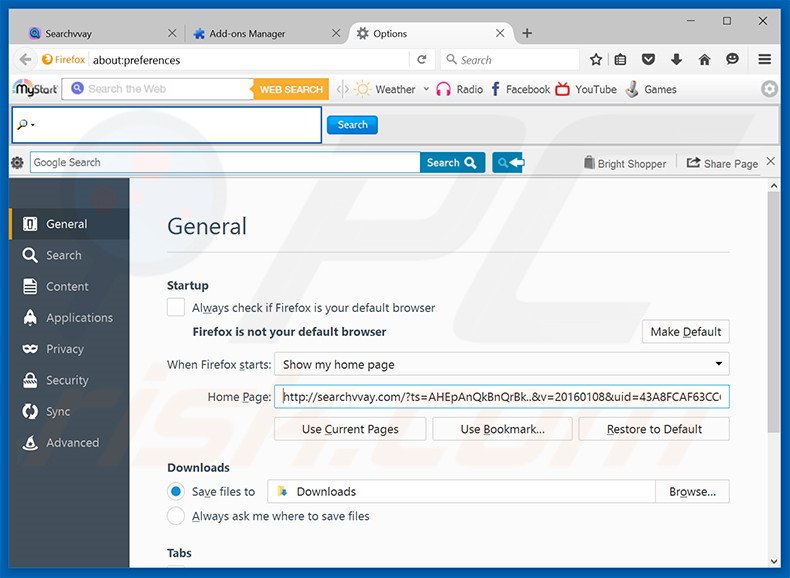Click the Downloads folder path field
This screenshot has width=790, height=578.
(x=461, y=491)
